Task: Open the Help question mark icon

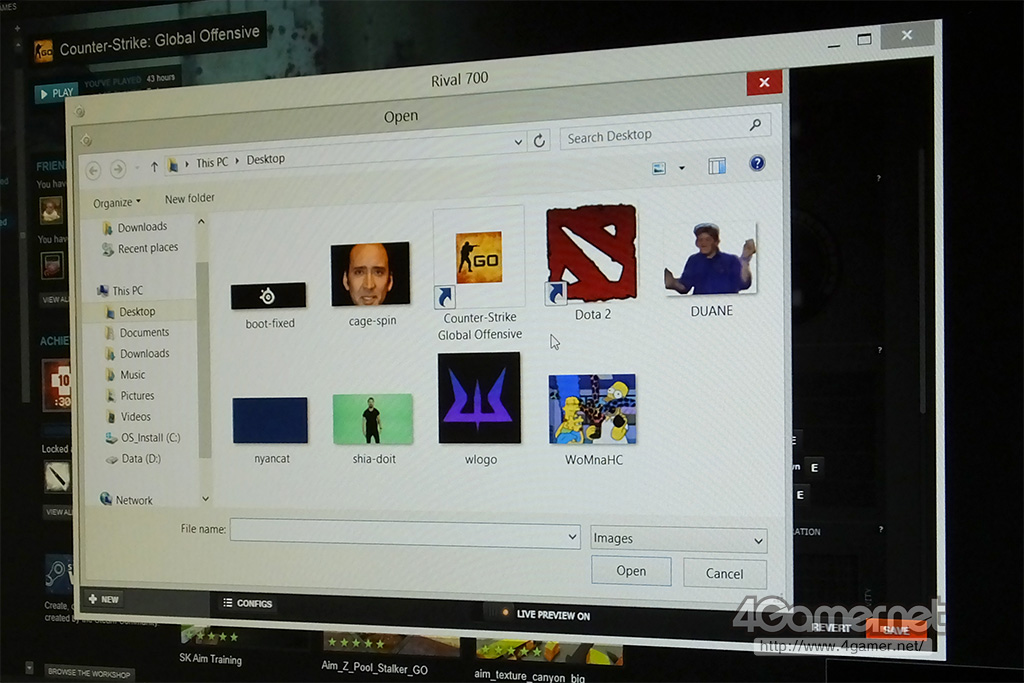Action: coord(757,163)
